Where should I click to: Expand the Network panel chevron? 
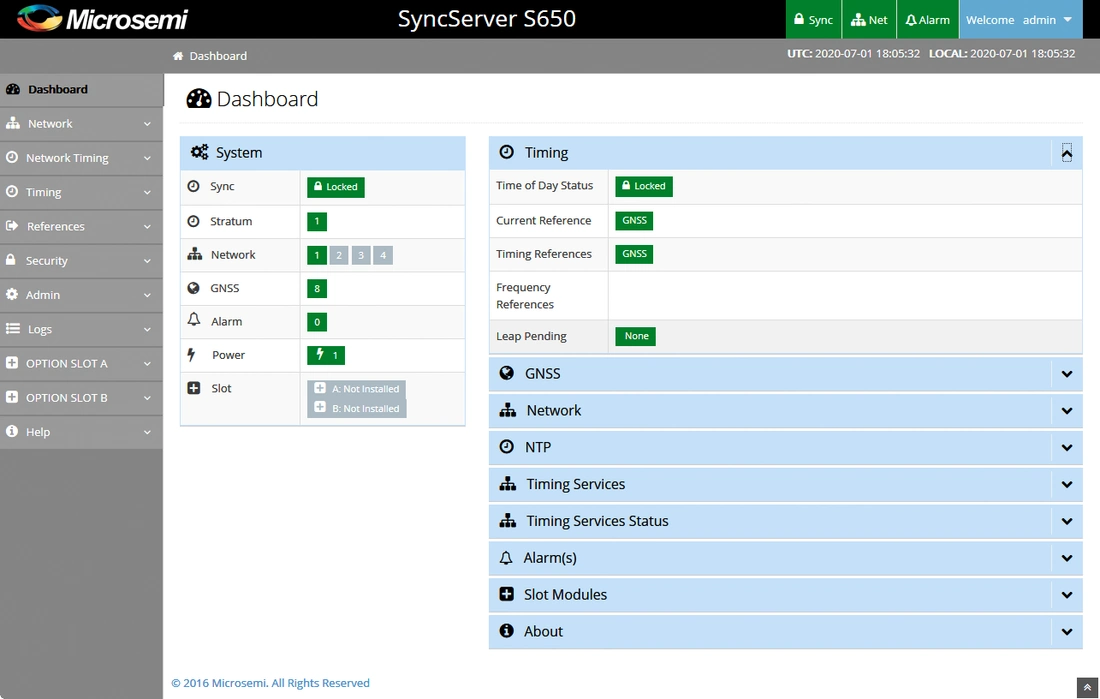pyautogui.click(x=1067, y=411)
